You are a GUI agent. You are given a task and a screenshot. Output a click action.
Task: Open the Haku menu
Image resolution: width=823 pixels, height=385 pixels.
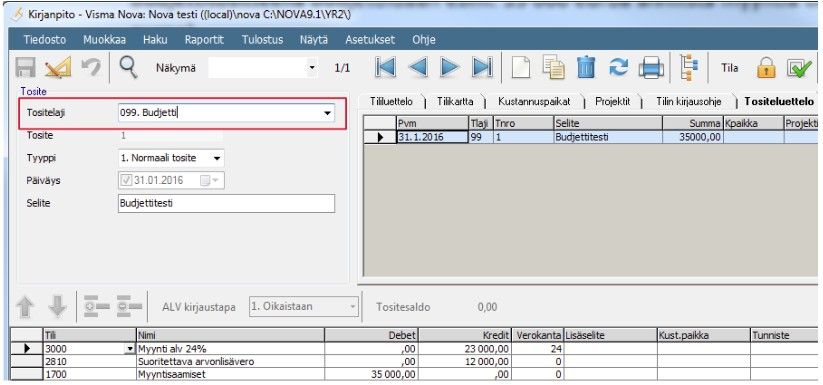click(x=155, y=40)
